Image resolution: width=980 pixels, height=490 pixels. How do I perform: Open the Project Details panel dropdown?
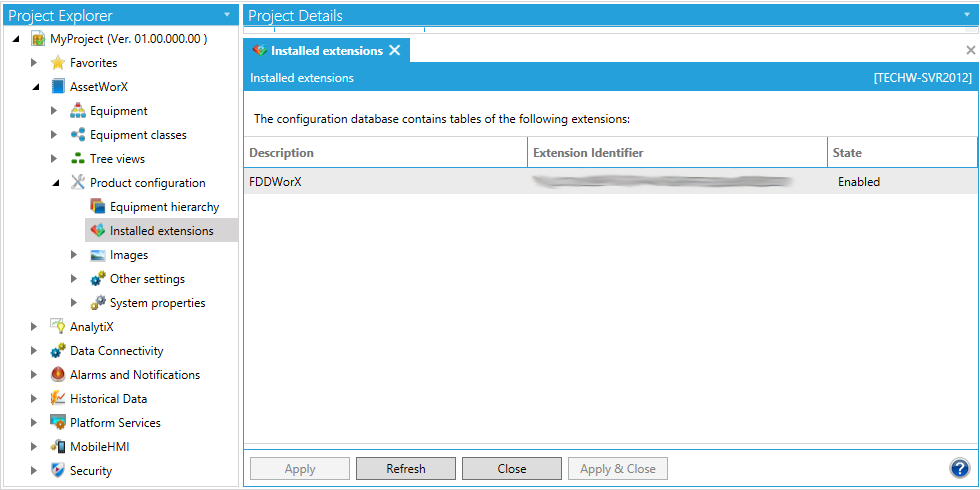968,15
